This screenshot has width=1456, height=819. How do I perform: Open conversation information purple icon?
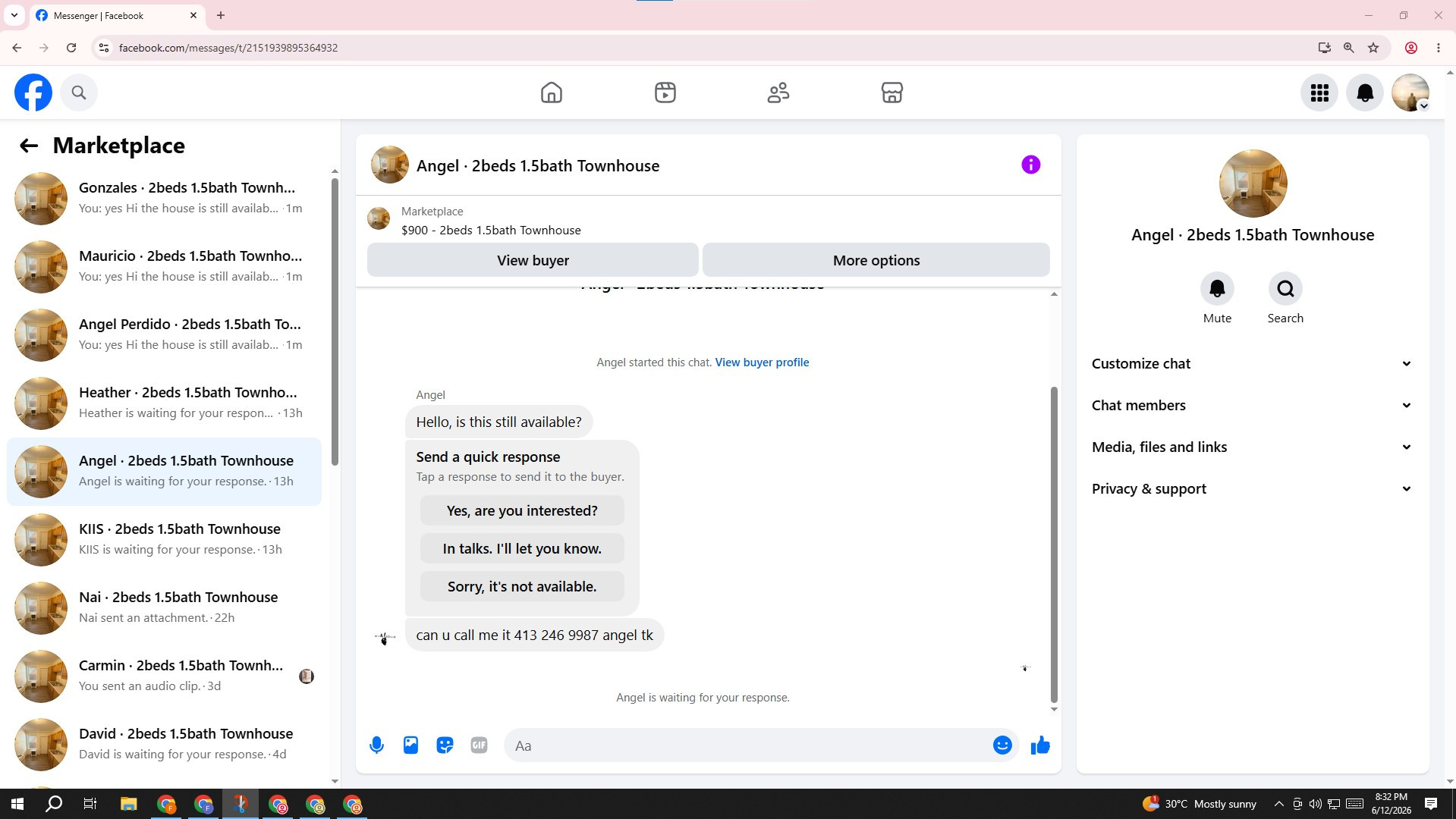coord(1030,165)
